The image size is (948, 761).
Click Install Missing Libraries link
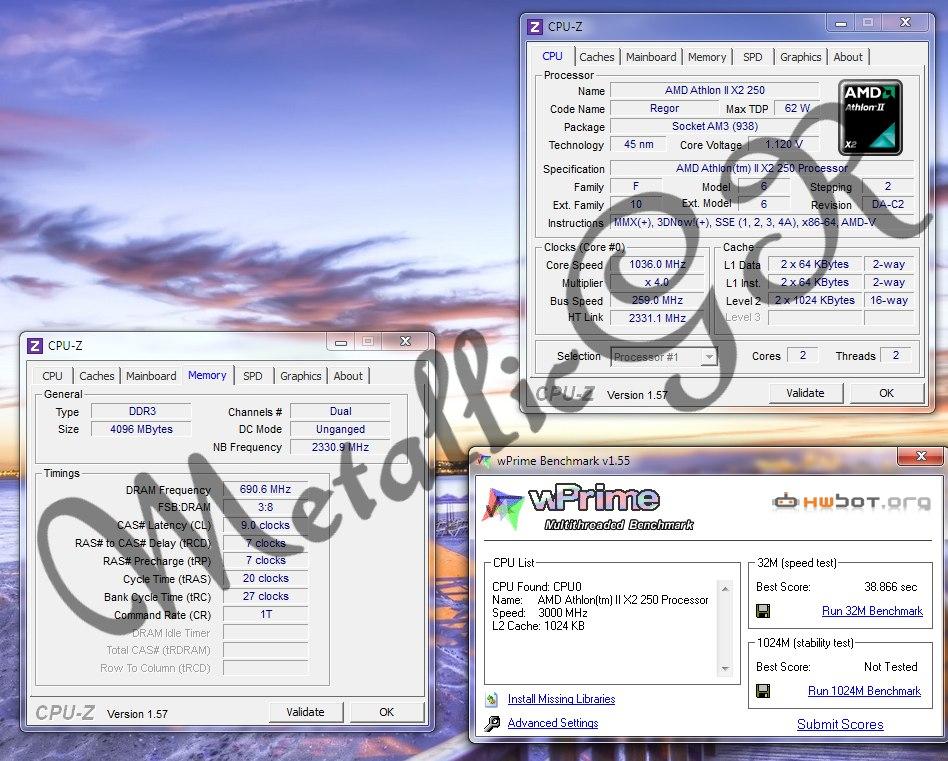[561, 699]
